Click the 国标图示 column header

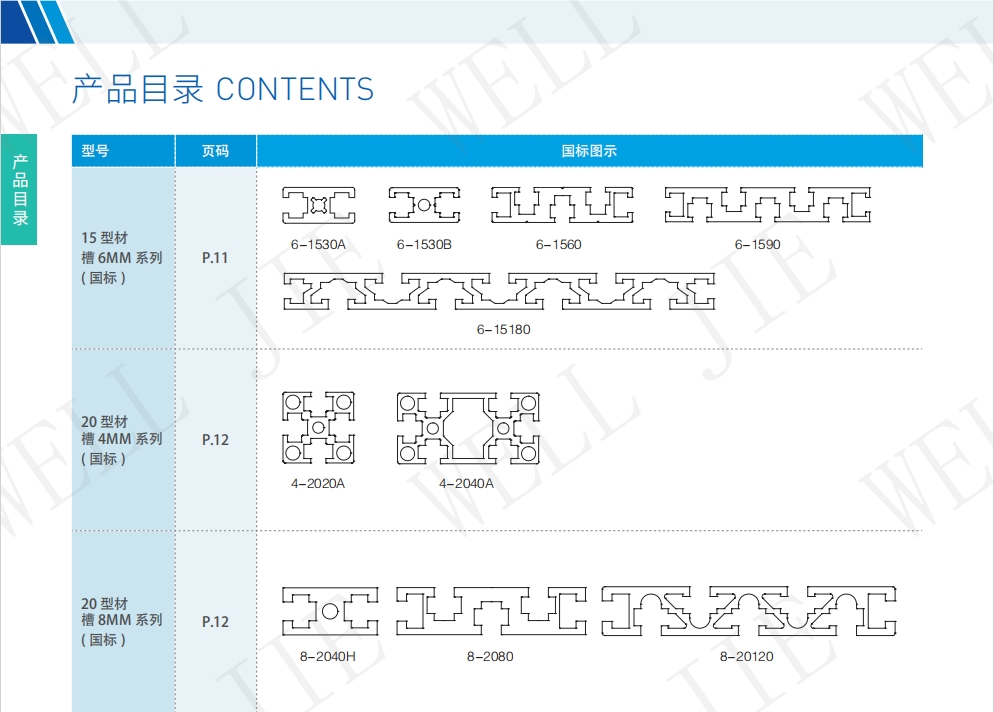pyautogui.click(x=590, y=150)
